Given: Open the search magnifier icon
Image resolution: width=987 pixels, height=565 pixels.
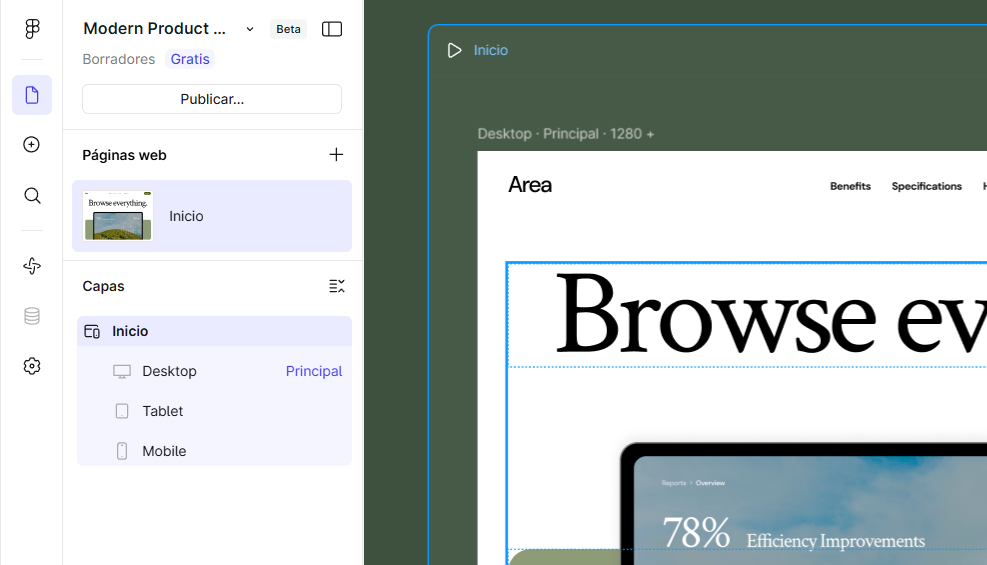Looking at the screenshot, I should (x=32, y=195).
